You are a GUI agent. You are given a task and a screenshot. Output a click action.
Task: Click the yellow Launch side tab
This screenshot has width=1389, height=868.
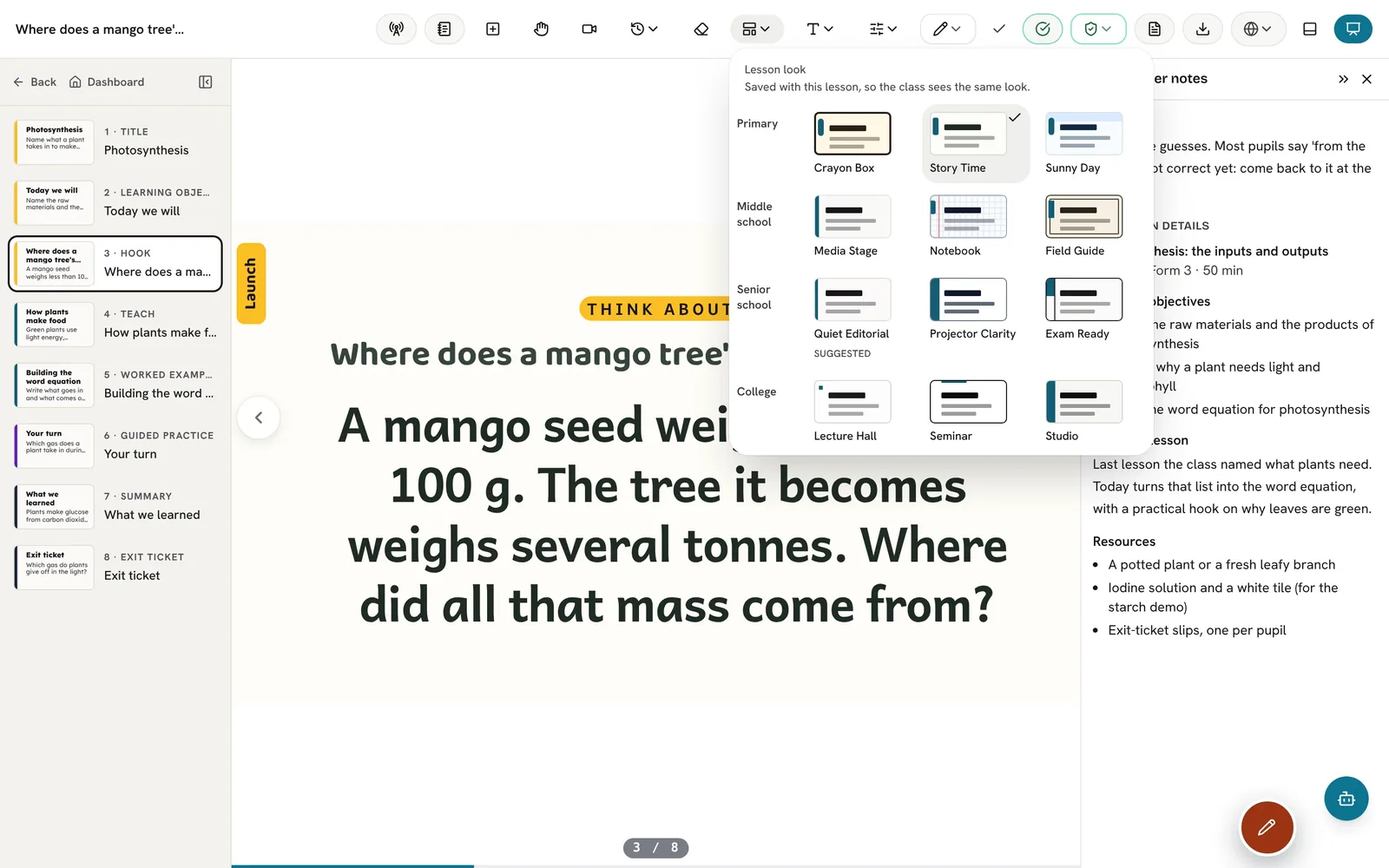251,283
